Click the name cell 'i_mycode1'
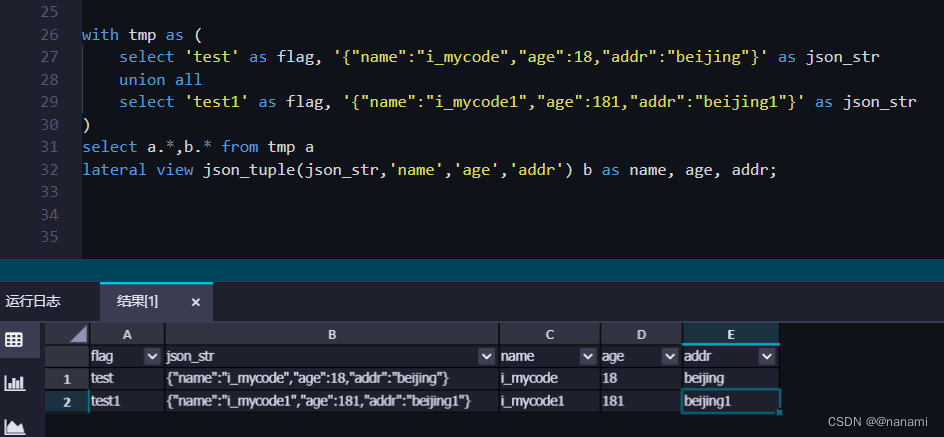Image resolution: width=944 pixels, height=437 pixels. click(550, 401)
